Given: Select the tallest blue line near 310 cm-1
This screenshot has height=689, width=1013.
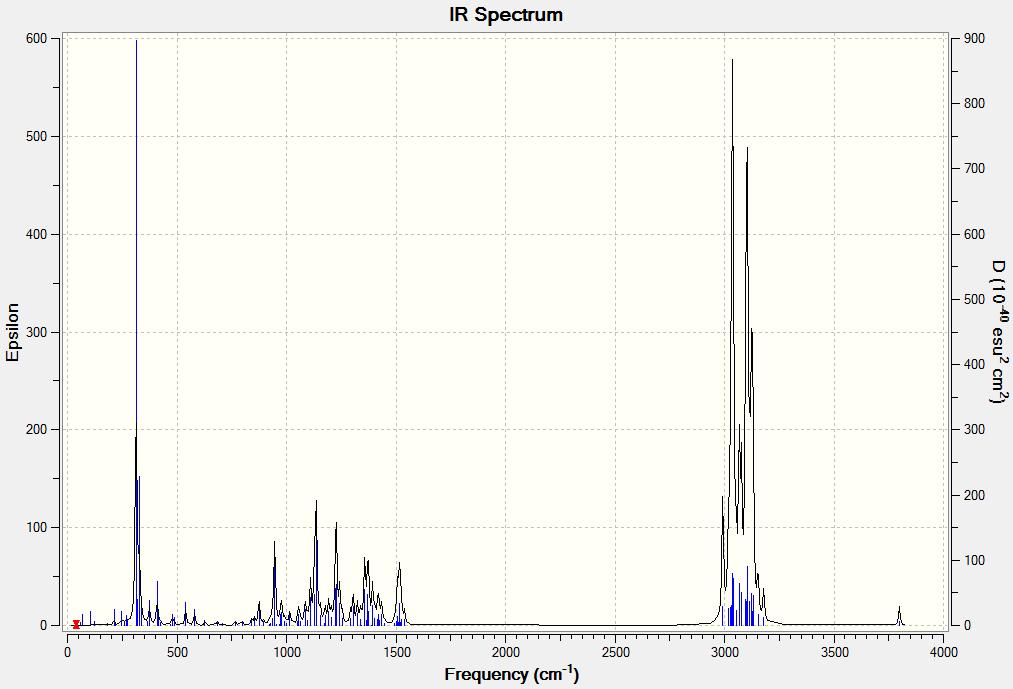Looking at the screenshot, I should [136, 233].
